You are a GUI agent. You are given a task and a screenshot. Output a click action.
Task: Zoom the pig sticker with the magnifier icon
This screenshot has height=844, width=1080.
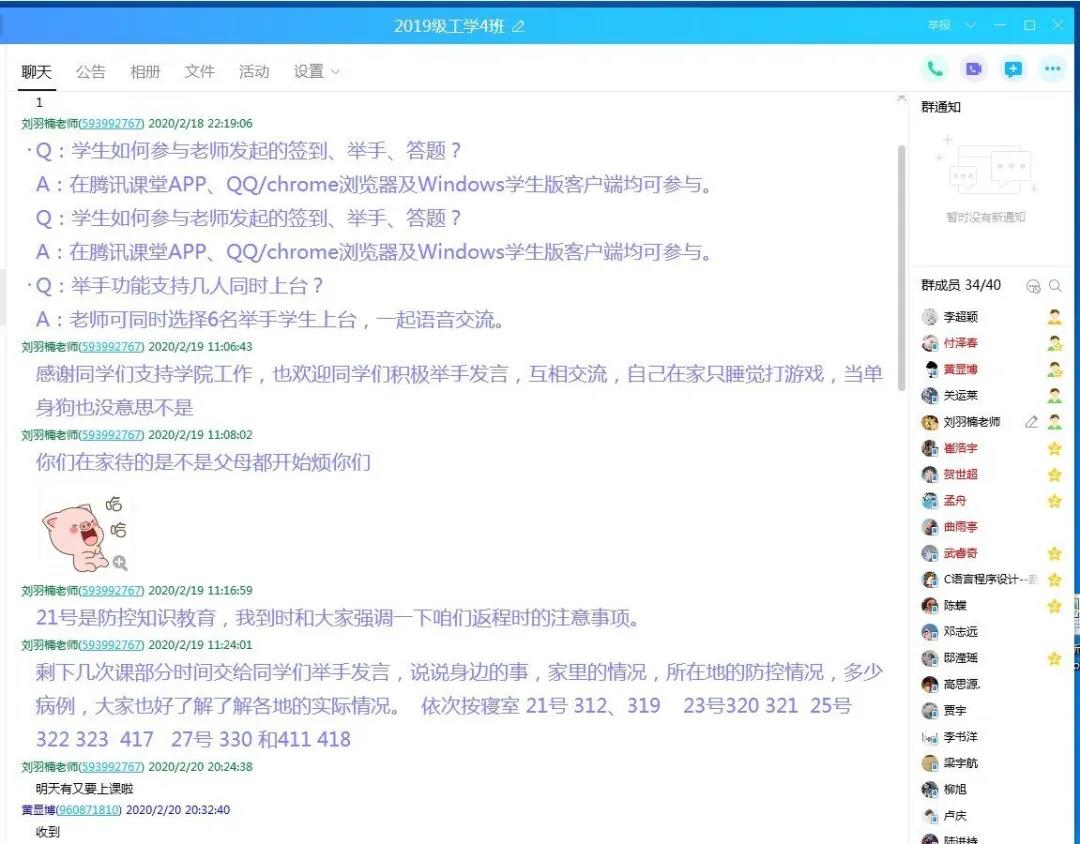tap(120, 563)
